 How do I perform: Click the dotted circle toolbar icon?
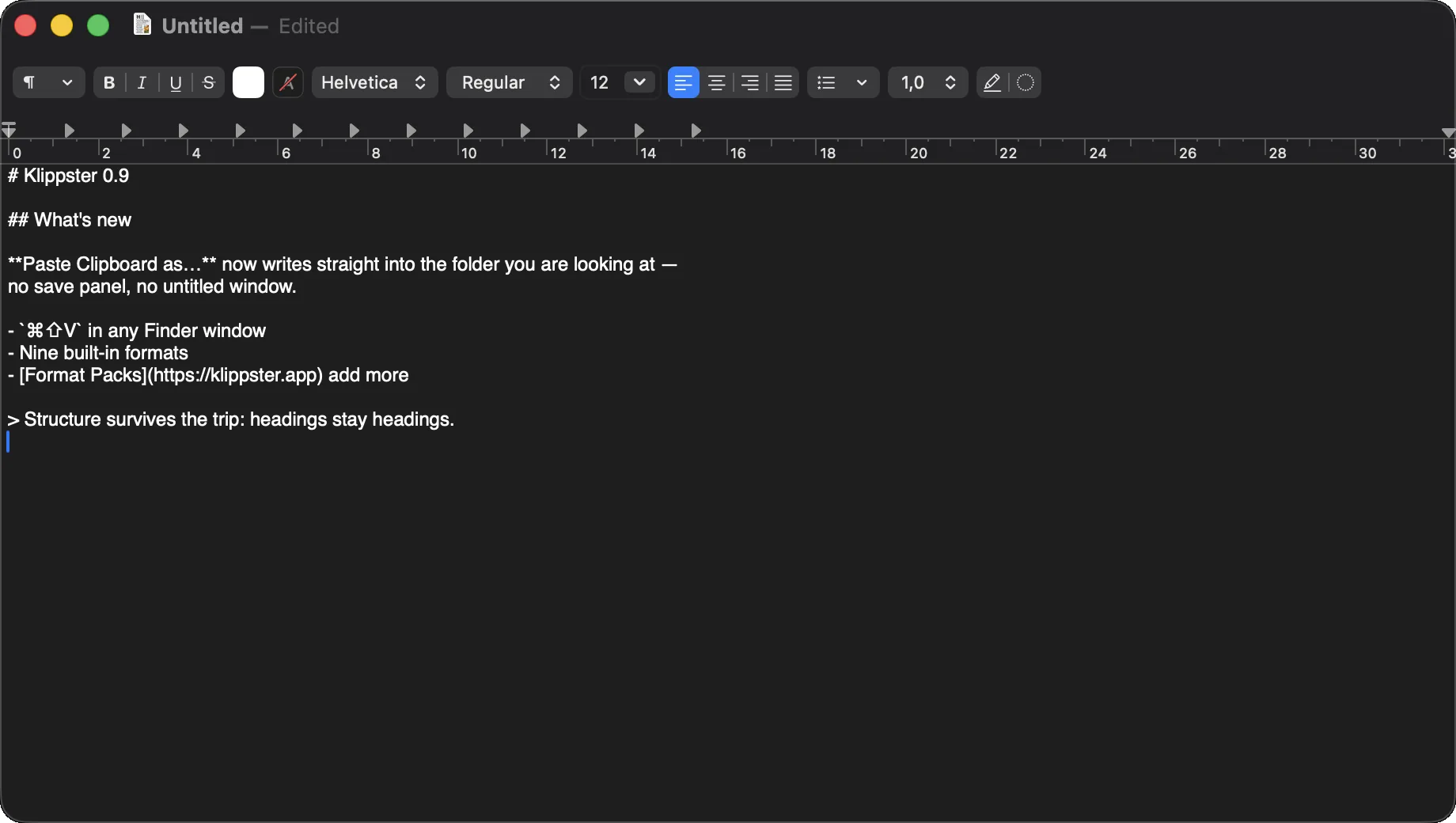[x=1026, y=82]
